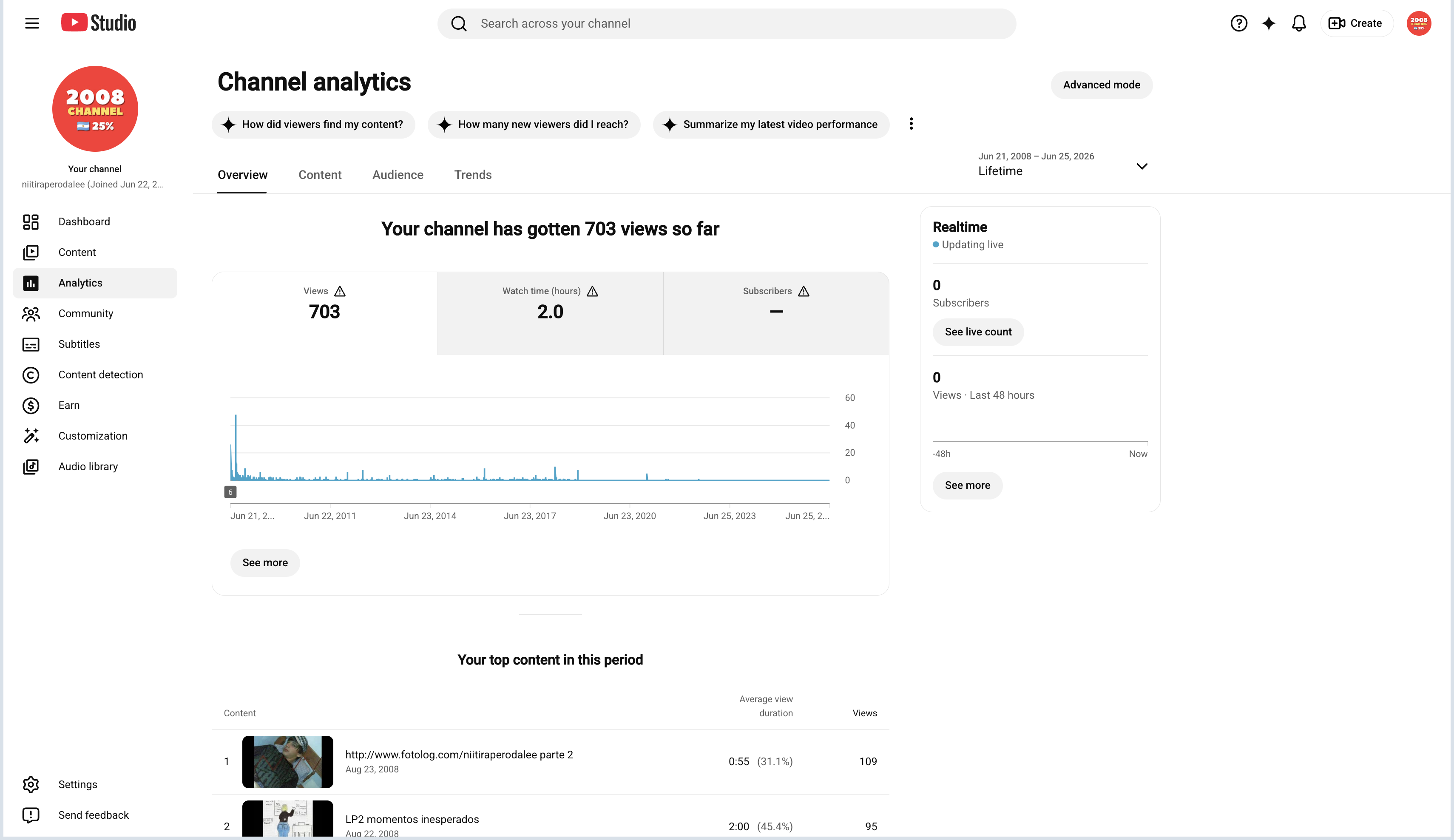Click the YouTube Studio logo
The image size is (1454, 840).
[x=99, y=23]
